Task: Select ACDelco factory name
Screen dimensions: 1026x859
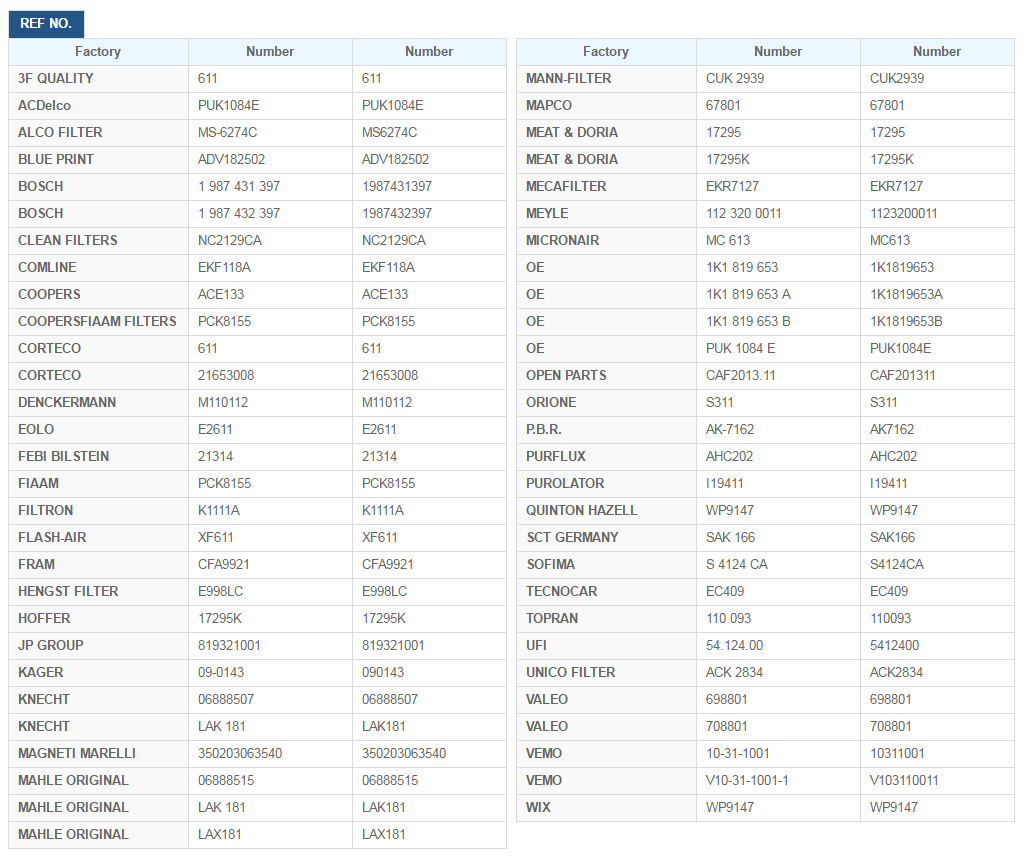Action: coord(44,105)
